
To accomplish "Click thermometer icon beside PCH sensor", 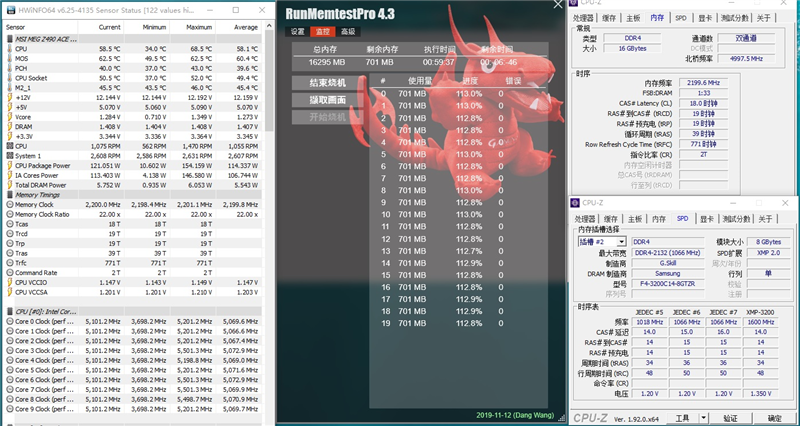I will click(x=10, y=68).
